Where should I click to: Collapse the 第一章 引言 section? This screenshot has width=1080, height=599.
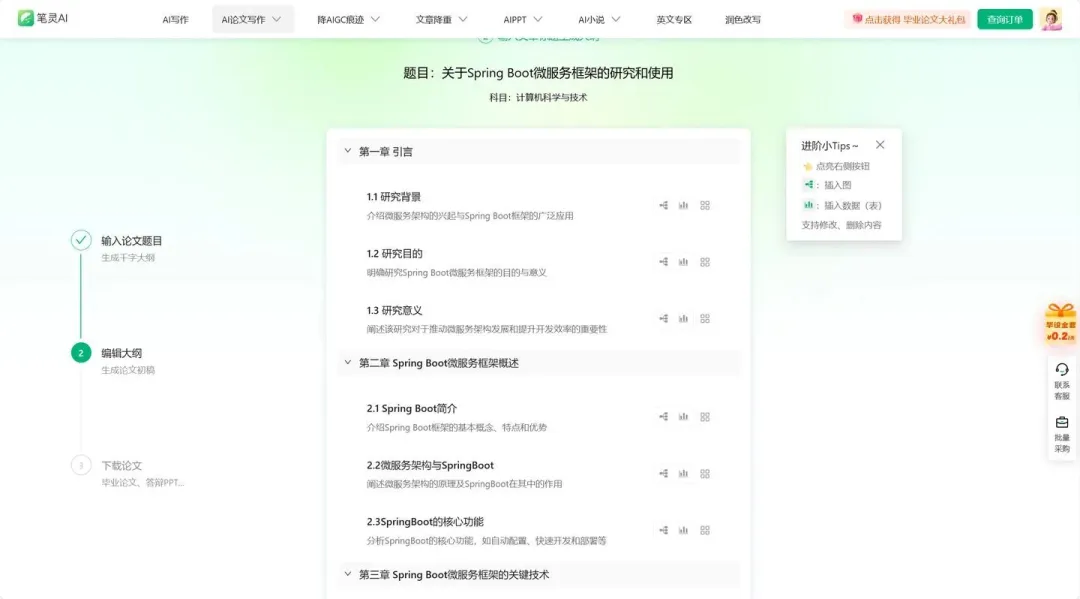348,152
